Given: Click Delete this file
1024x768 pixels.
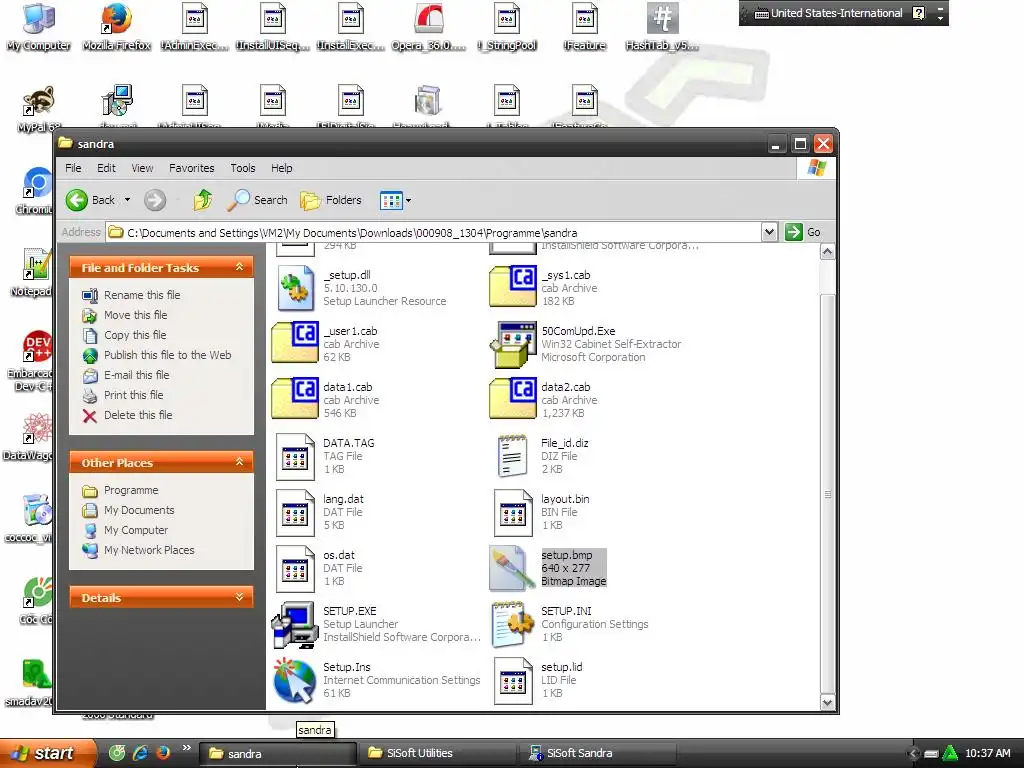Looking at the screenshot, I should (x=138, y=415).
